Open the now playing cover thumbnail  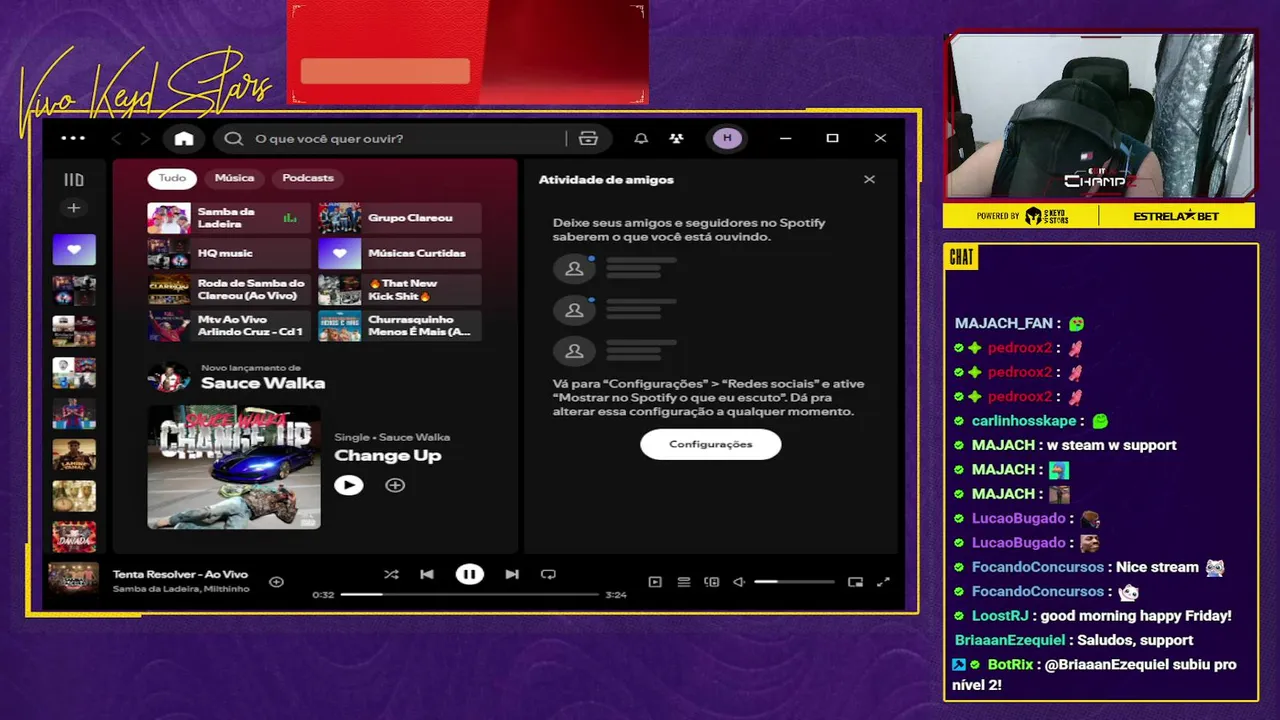tap(74, 579)
